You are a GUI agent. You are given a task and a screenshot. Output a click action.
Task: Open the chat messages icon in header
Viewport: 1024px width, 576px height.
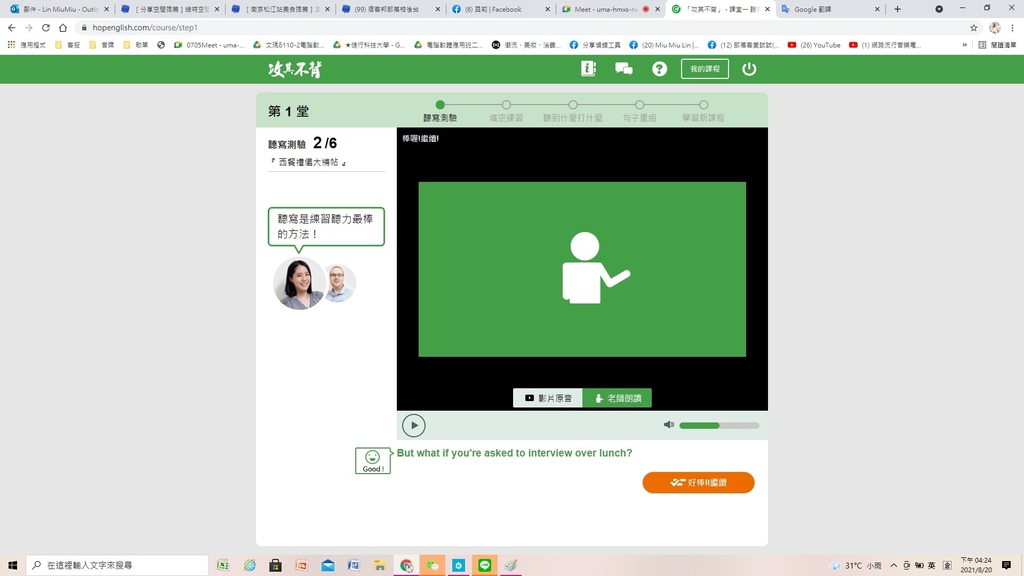(624, 69)
